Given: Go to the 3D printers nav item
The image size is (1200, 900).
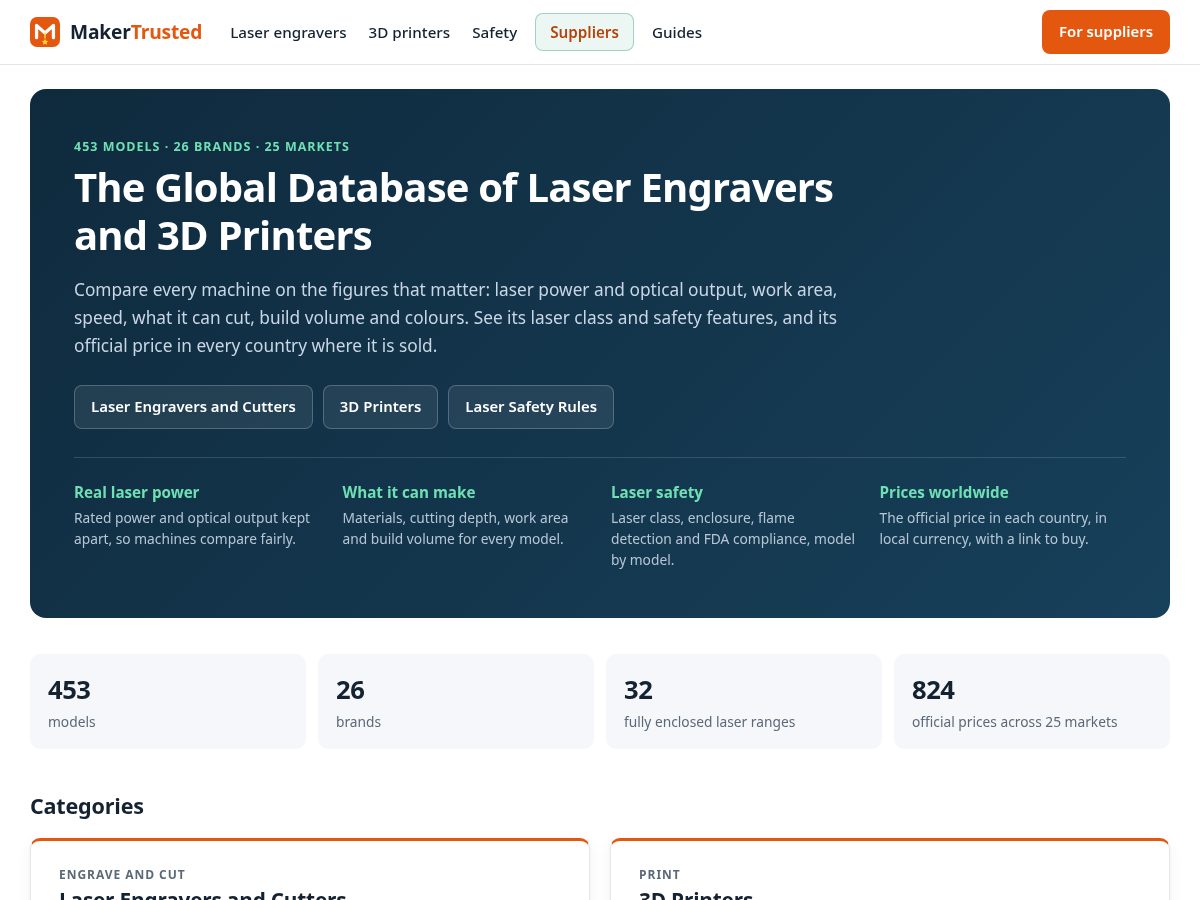Looking at the screenshot, I should 409,32.
